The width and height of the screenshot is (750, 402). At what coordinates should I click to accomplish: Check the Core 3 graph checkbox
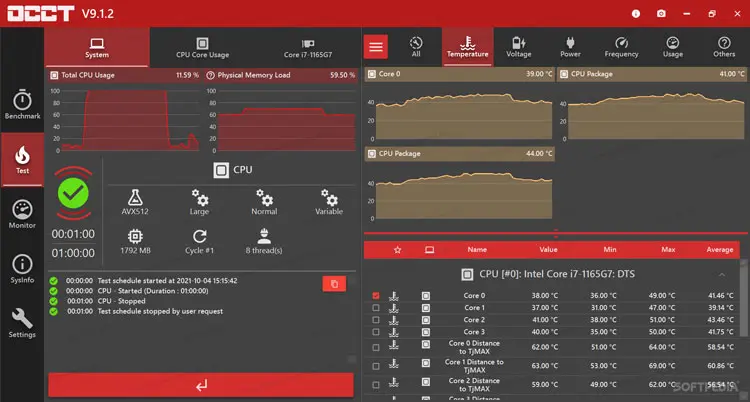click(376, 332)
